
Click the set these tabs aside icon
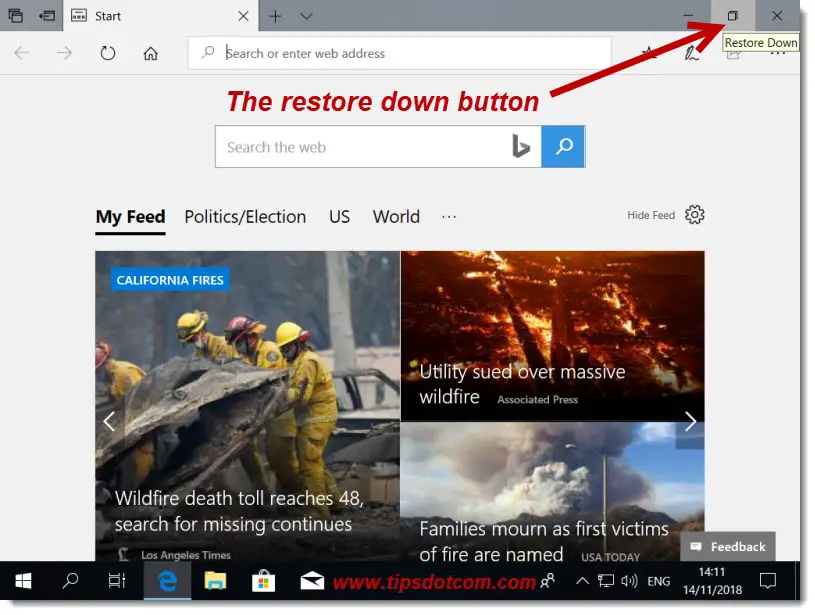tap(47, 16)
